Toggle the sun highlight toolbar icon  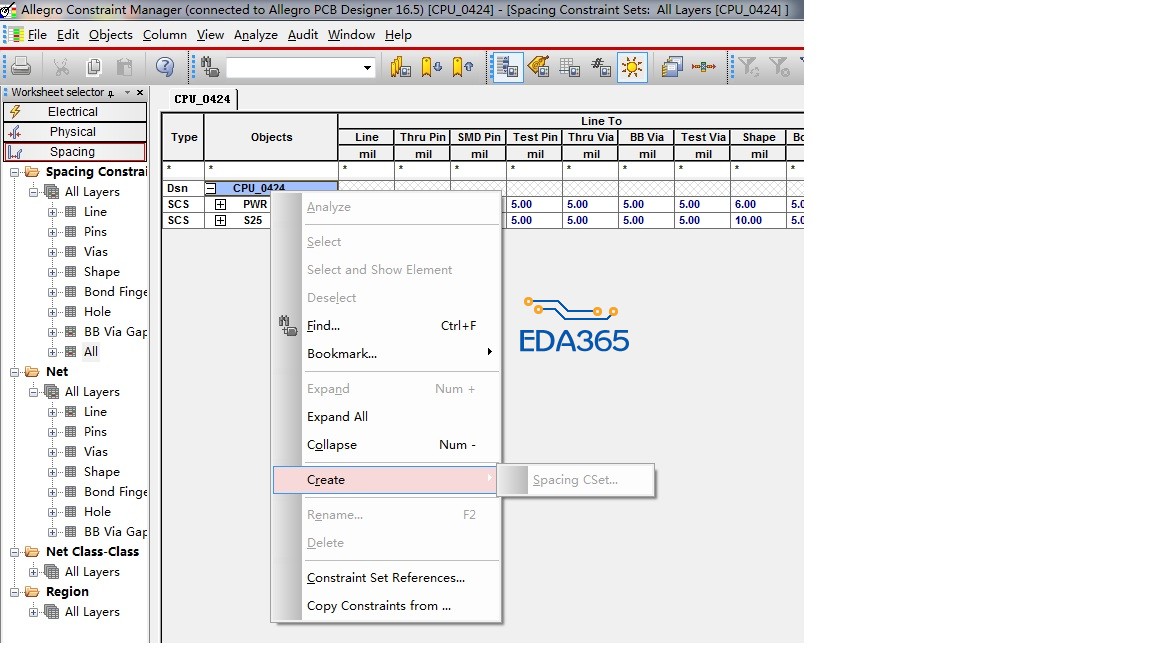point(632,67)
